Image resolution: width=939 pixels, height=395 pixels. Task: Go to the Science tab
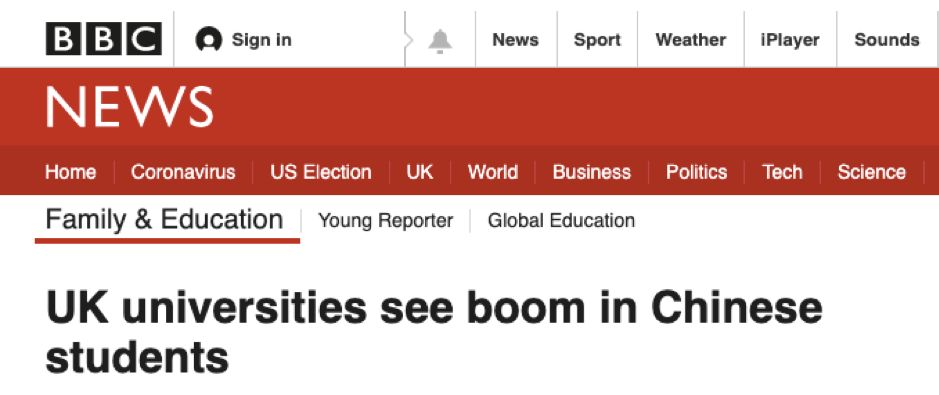[871, 172]
